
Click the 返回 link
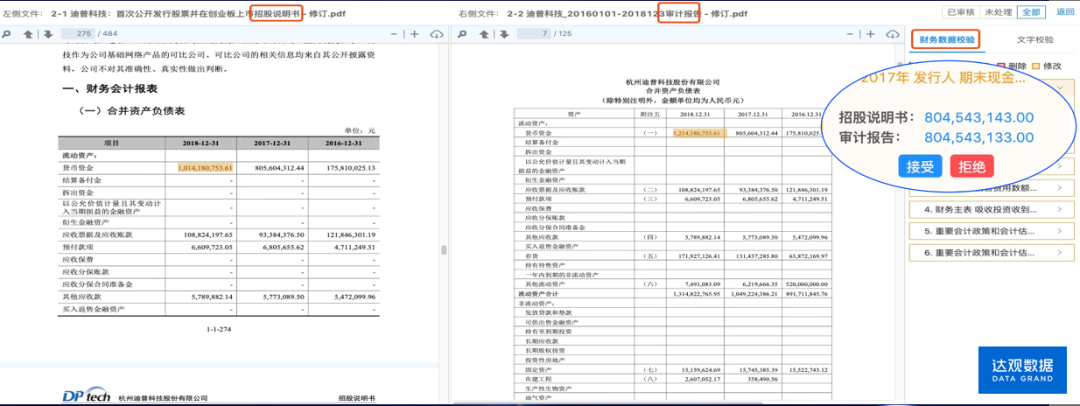1065,12
